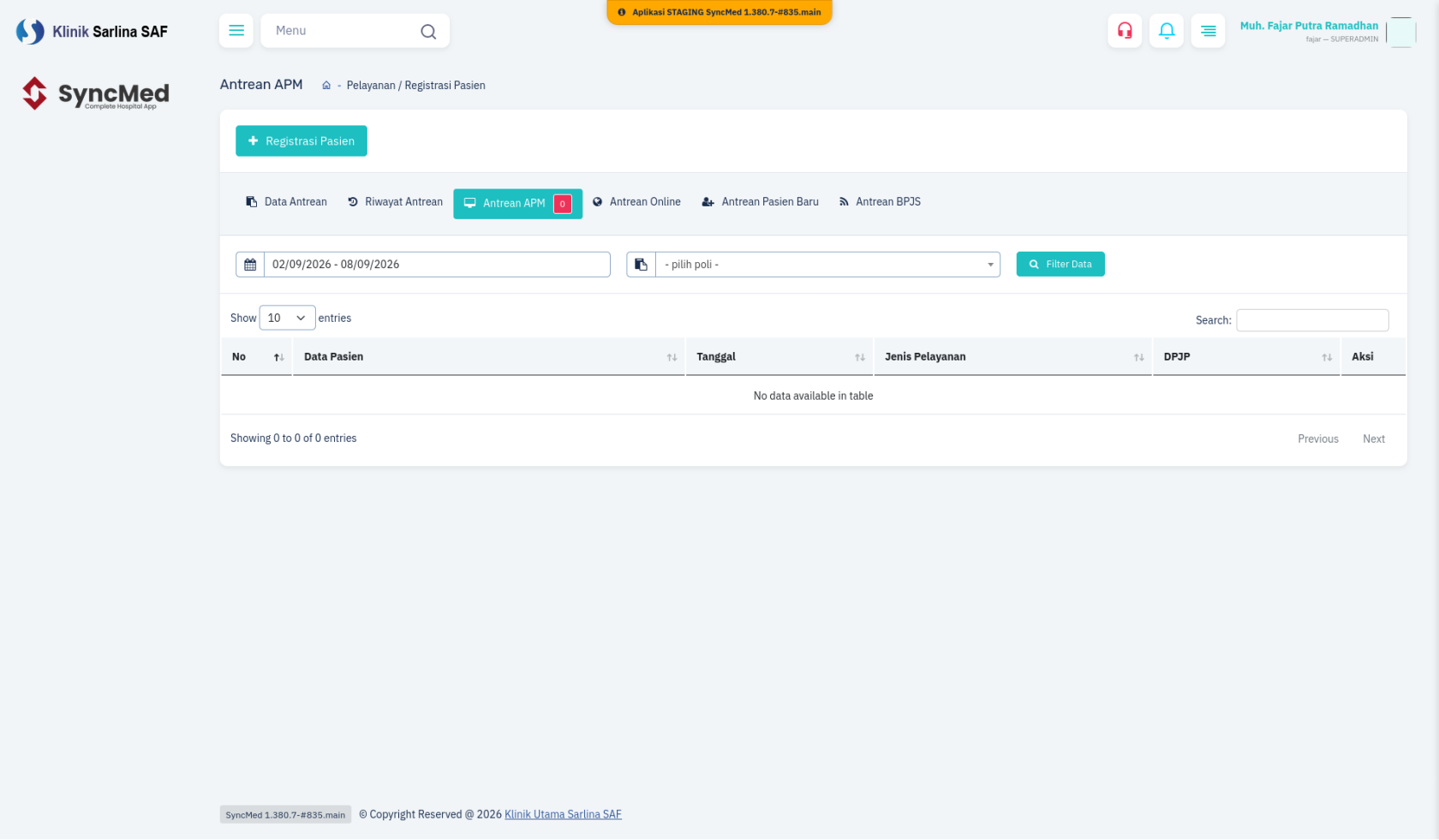Click the menu search magnifier icon
Screen dimensions: 1439x840
[x=428, y=32]
